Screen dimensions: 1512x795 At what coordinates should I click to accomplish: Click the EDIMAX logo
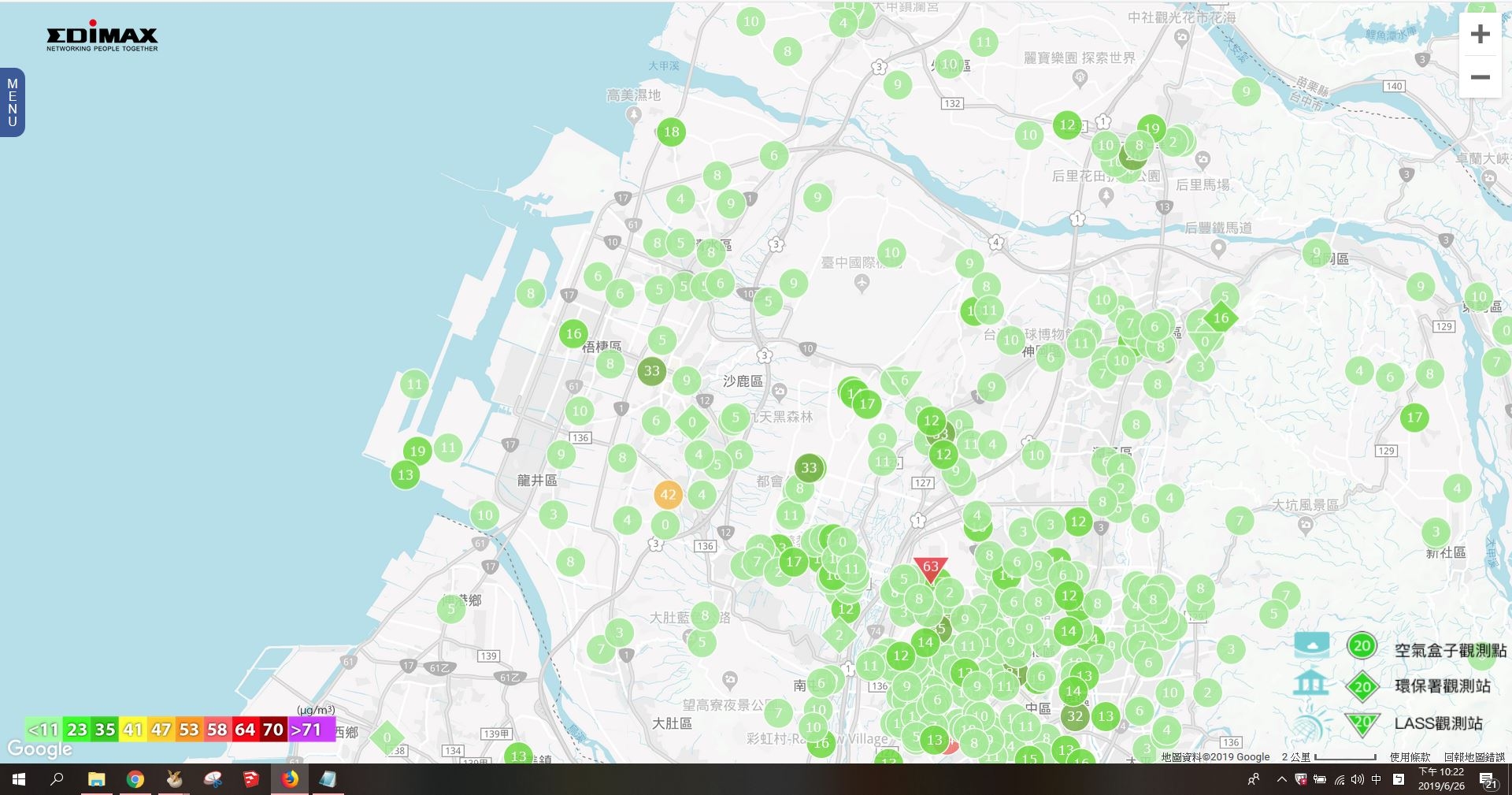pyautogui.click(x=102, y=36)
